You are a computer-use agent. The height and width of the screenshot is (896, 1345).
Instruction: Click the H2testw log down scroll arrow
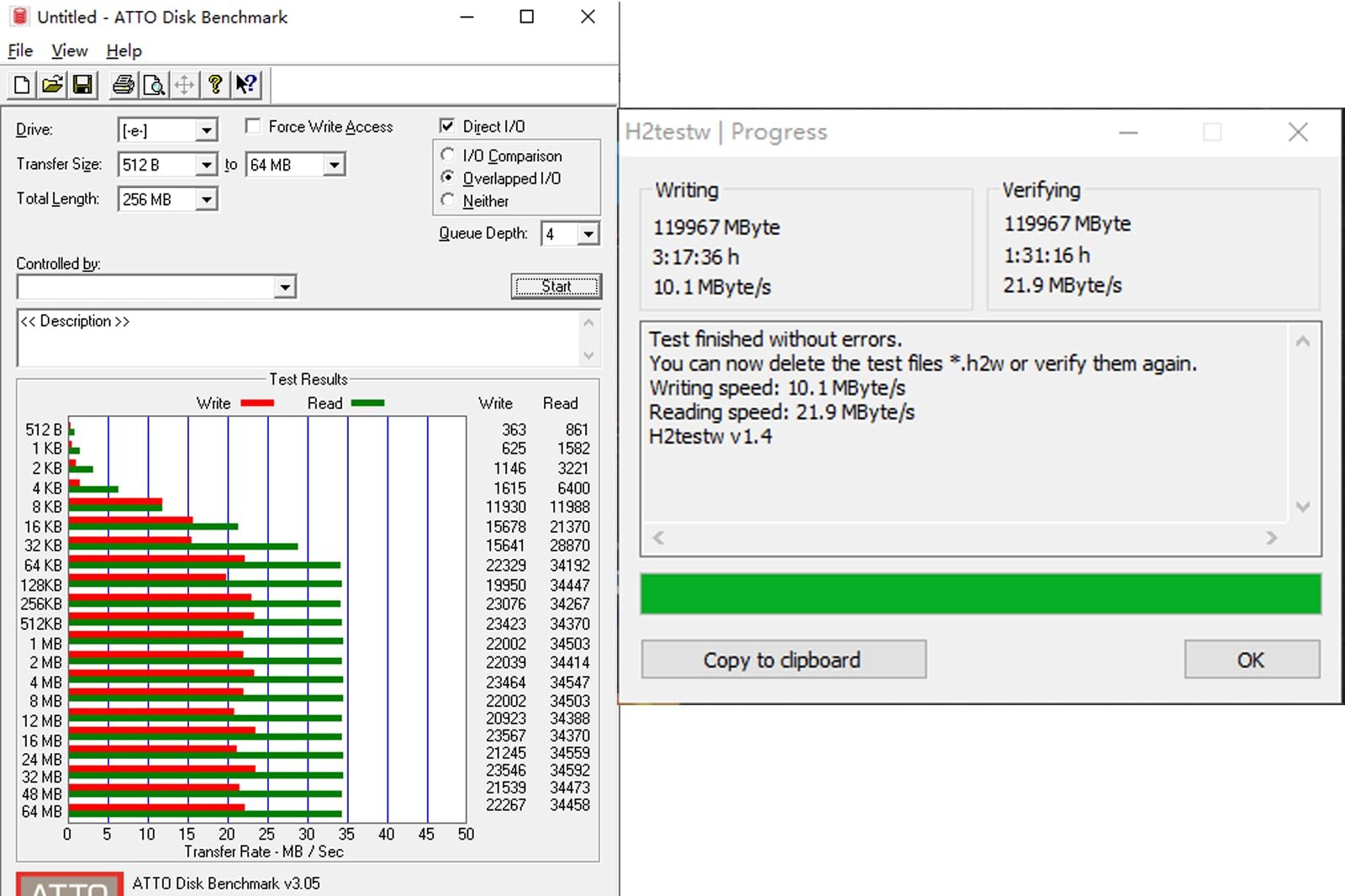(1303, 507)
